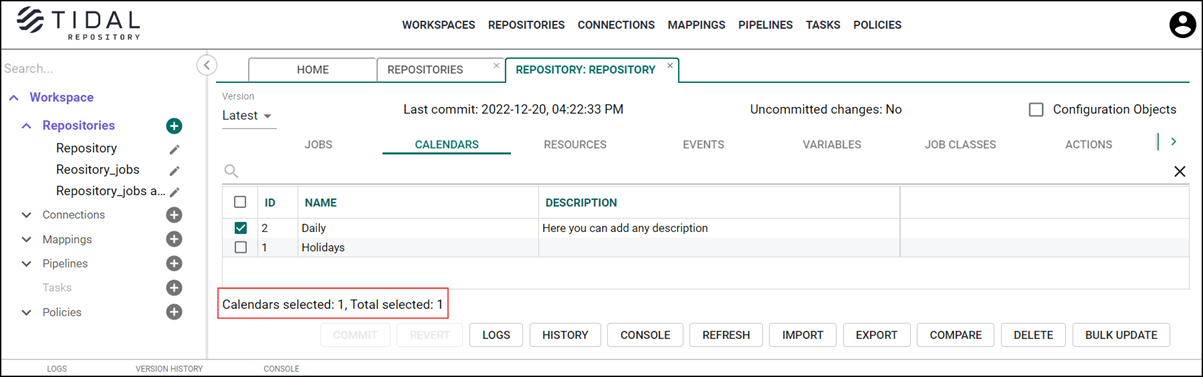This screenshot has width=1203, height=377.
Task: Add a new repository with plus icon
Action: click(x=173, y=126)
